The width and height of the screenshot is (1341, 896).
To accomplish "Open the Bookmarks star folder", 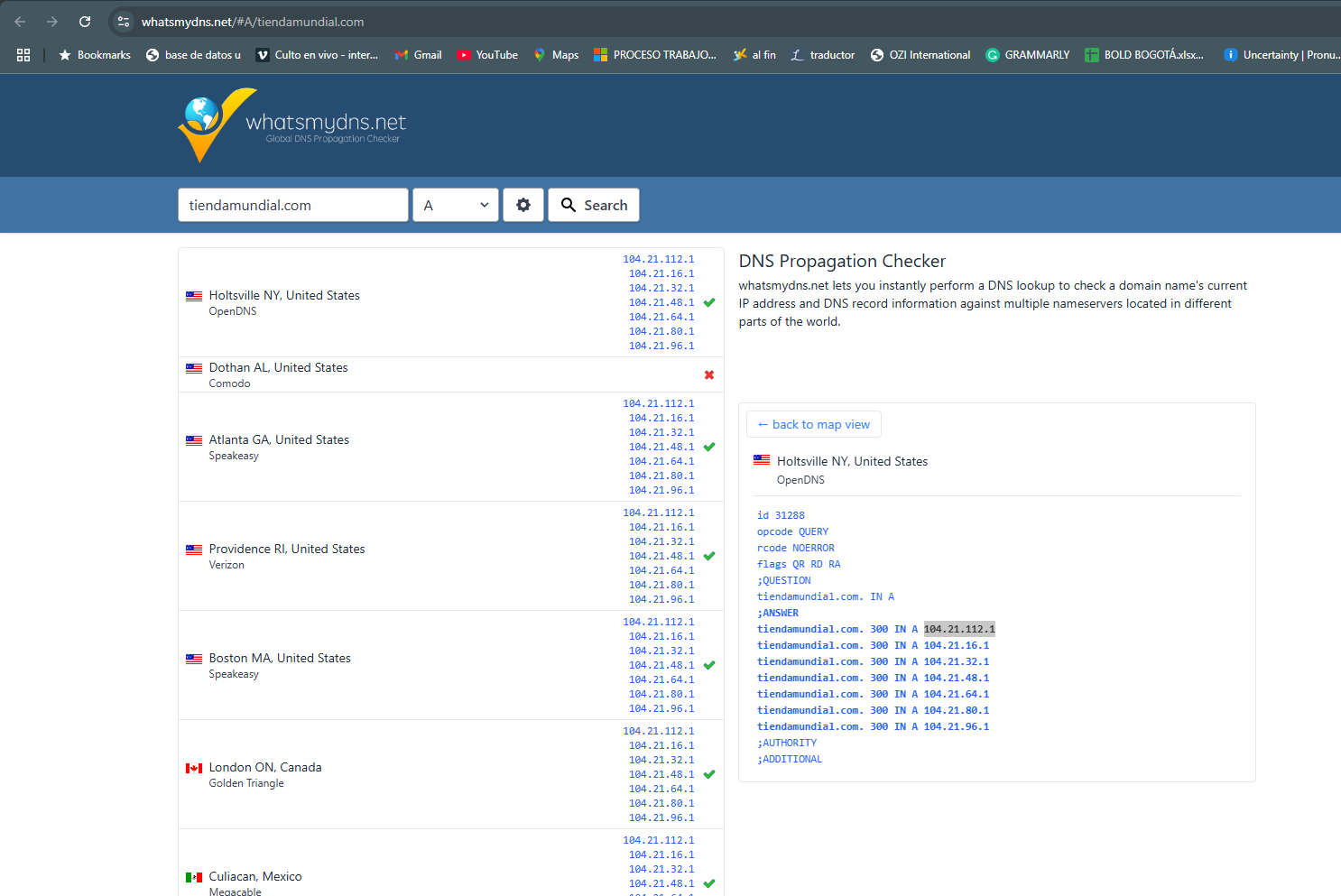I will coord(95,55).
